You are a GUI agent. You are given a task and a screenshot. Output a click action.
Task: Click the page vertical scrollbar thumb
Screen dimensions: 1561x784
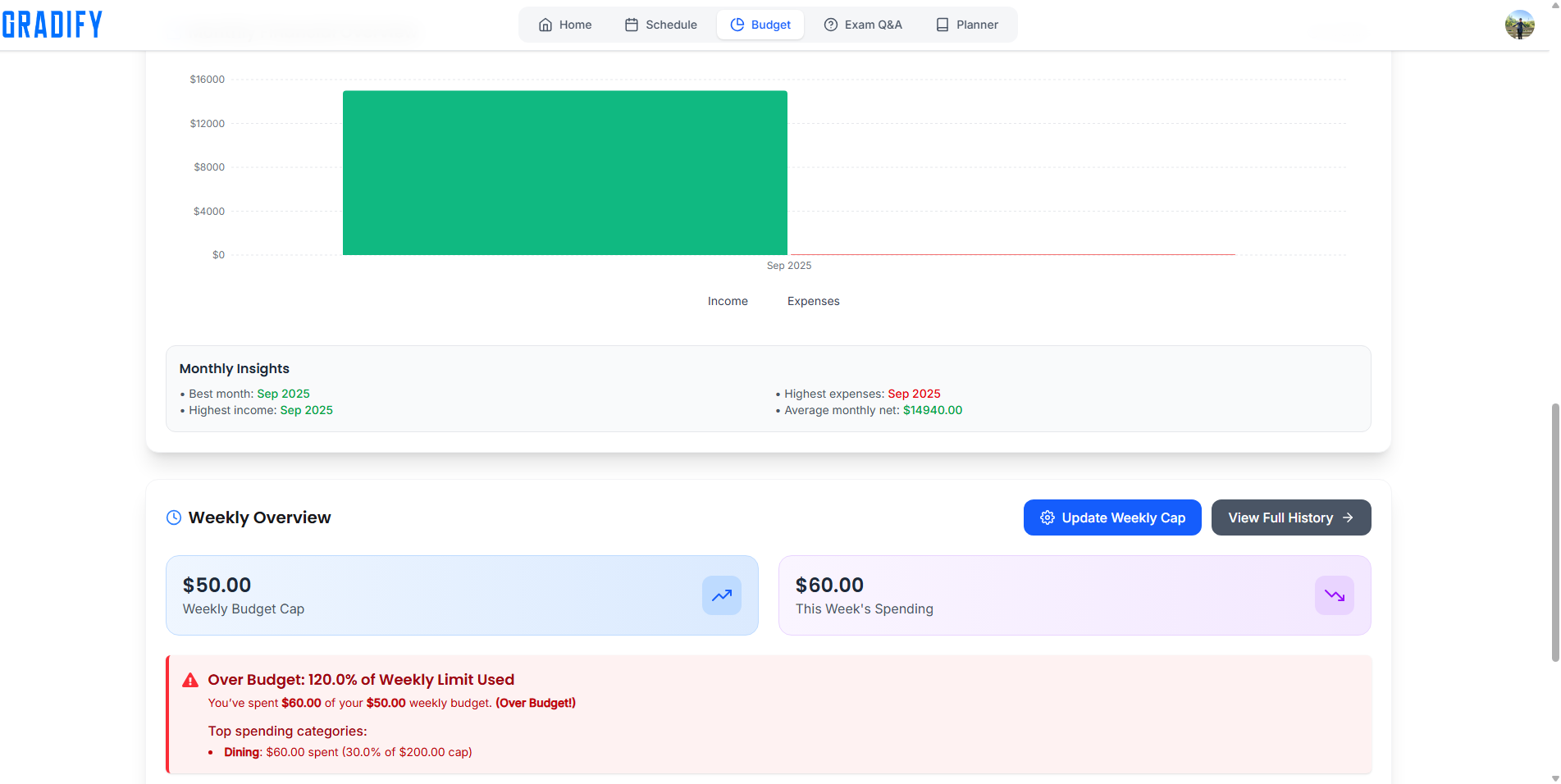point(1554,532)
